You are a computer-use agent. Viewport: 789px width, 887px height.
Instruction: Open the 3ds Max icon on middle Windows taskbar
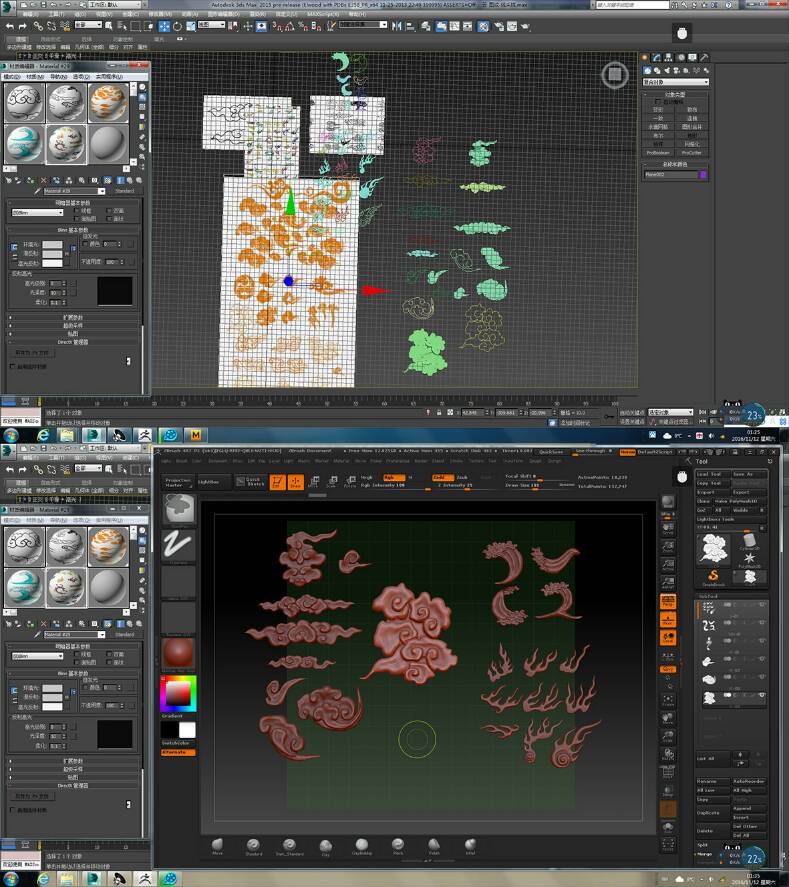[93, 434]
